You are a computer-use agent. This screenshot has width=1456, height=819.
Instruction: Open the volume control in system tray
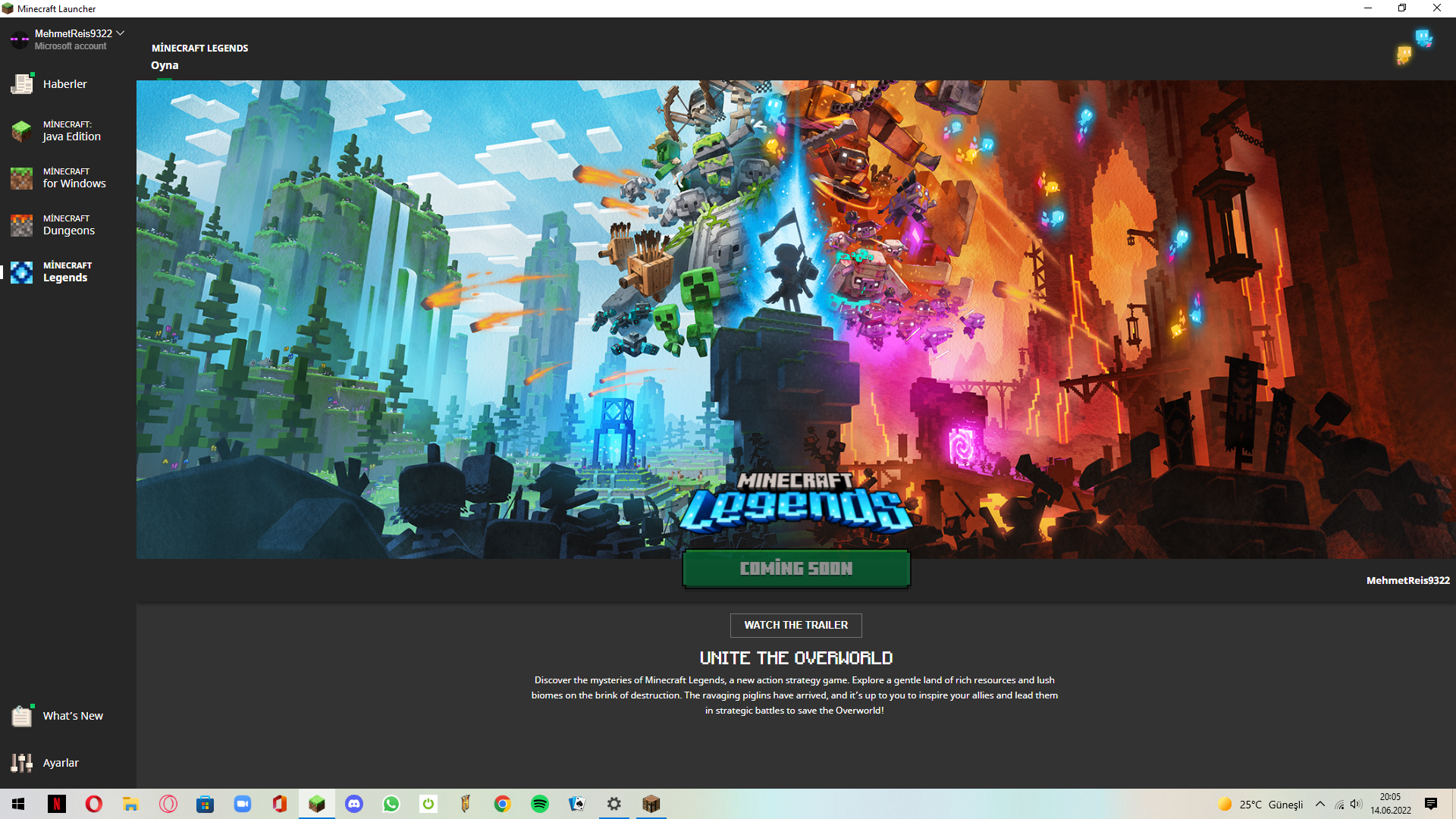pyautogui.click(x=1356, y=804)
